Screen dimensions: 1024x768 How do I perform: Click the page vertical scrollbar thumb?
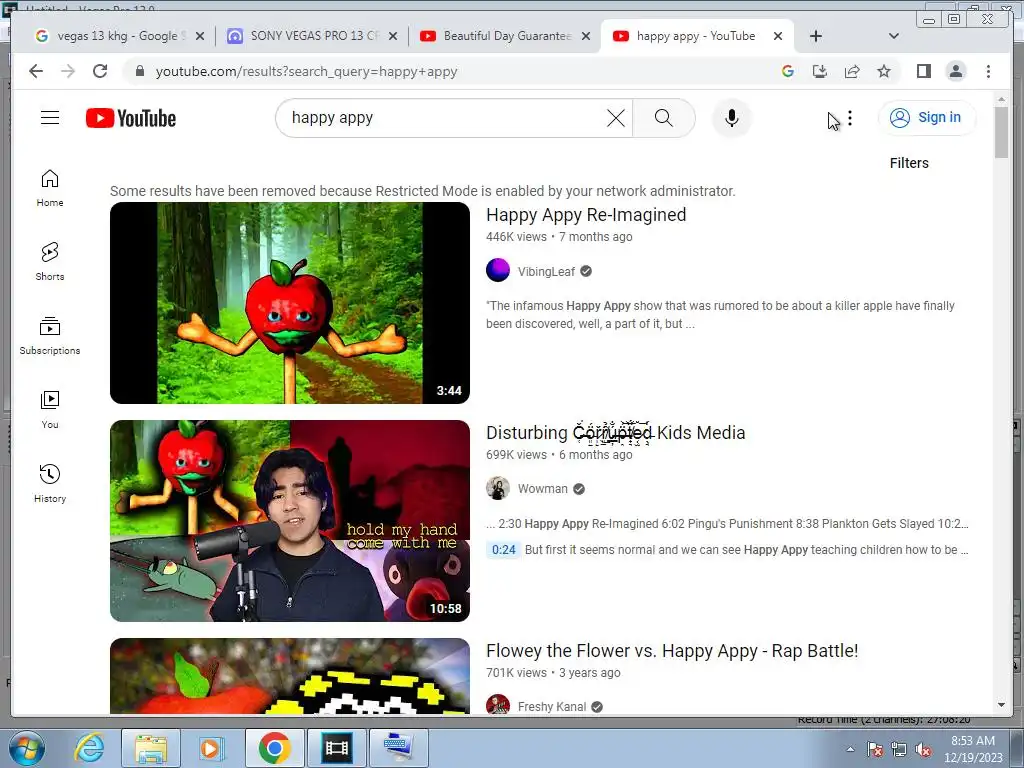coord(1001,131)
